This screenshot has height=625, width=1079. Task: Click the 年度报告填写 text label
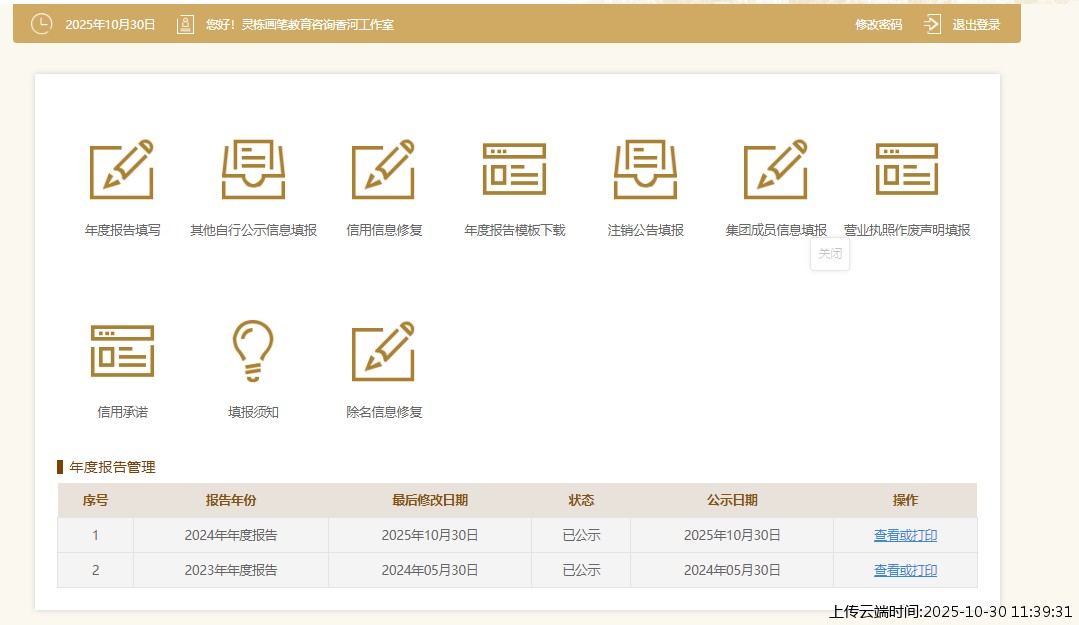(122, 230)
